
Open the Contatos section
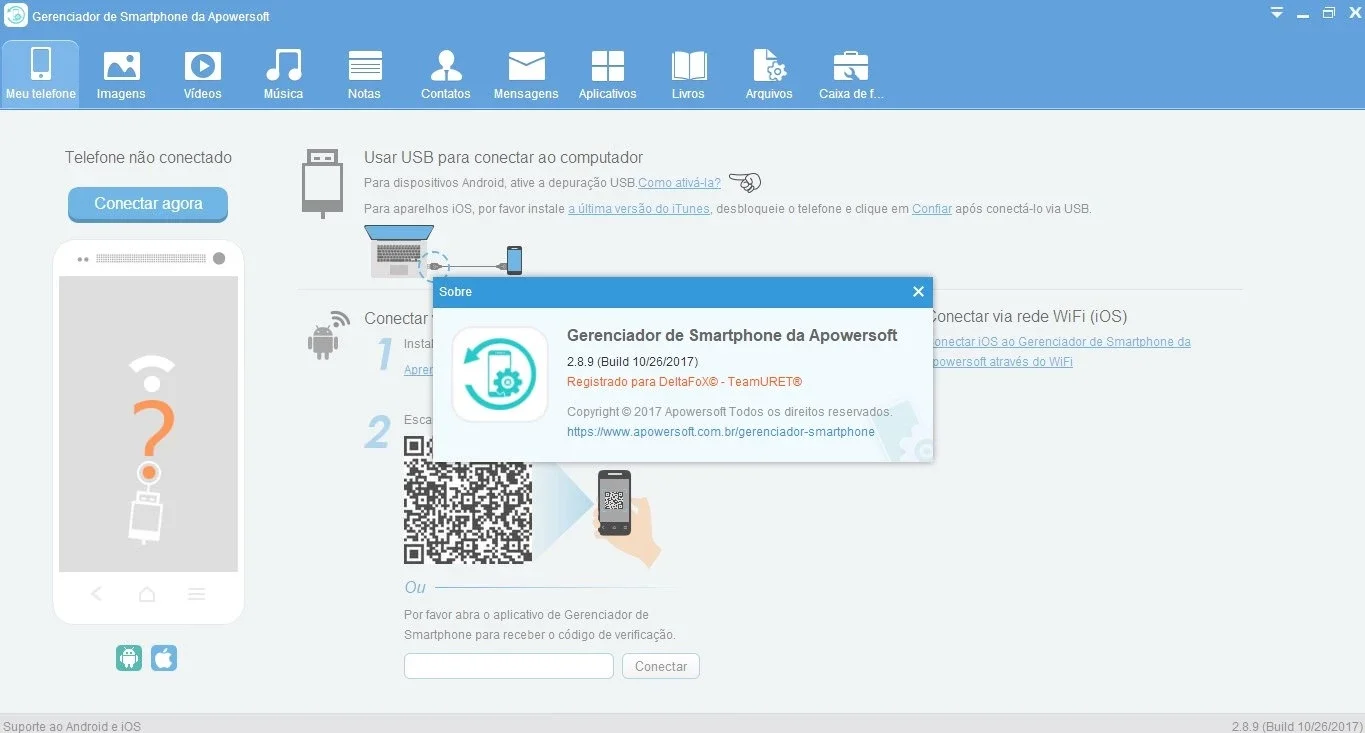[445, 73]
